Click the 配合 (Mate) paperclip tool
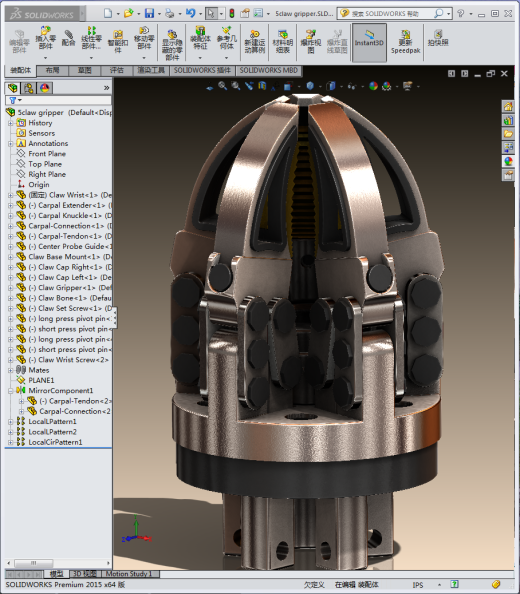Screen dimensions: 520x594 point(69,39)
